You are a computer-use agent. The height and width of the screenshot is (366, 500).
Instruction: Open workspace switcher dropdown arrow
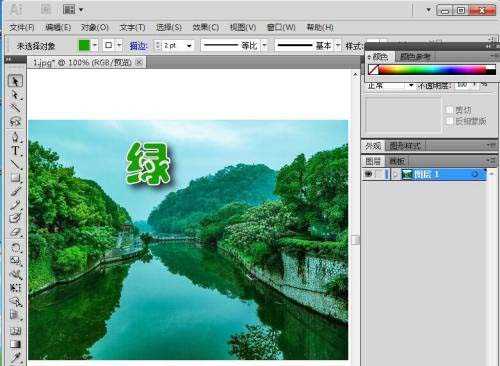(429, 10)
